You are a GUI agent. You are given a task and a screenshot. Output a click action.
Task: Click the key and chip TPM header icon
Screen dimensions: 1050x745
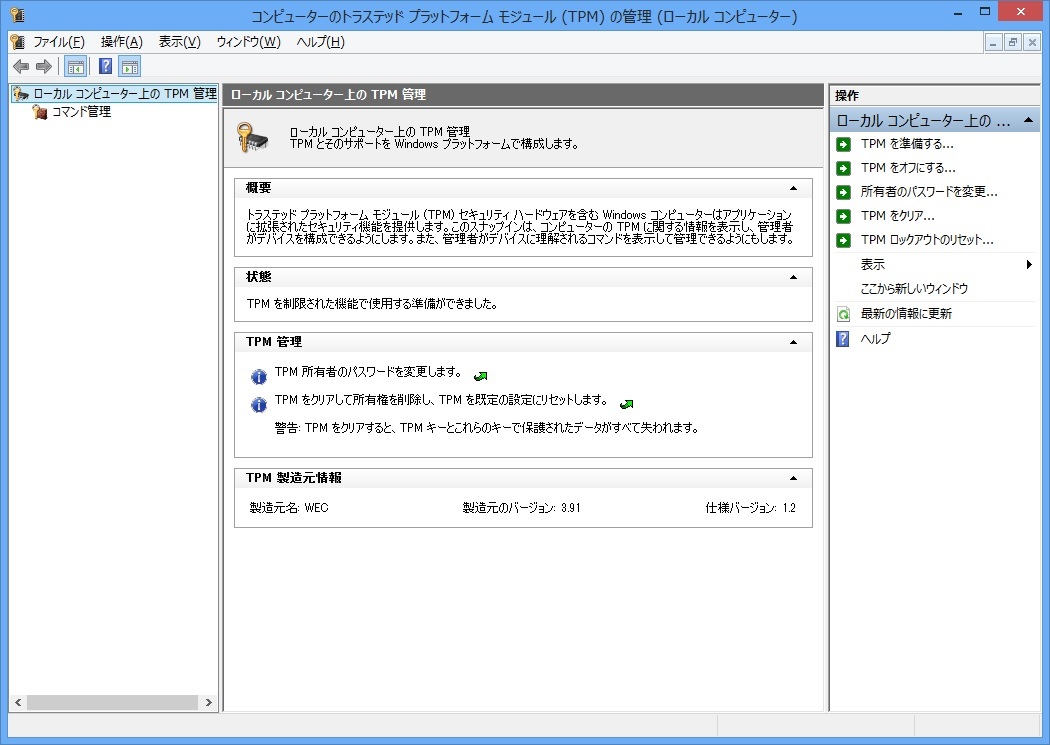pyautogui.click(x=252, y=137)
